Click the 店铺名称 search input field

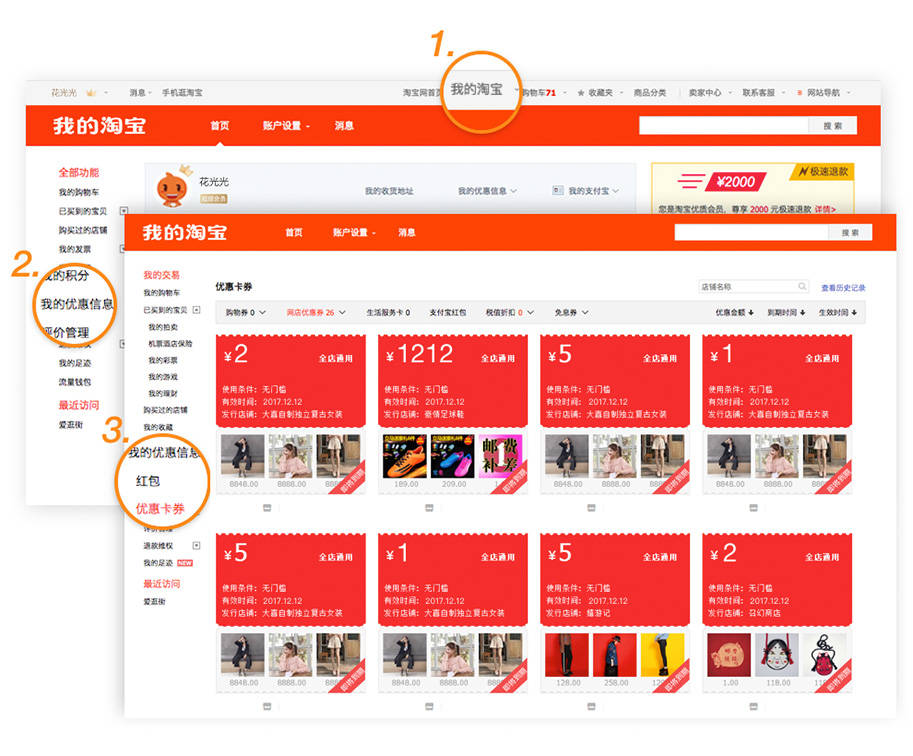746,287
